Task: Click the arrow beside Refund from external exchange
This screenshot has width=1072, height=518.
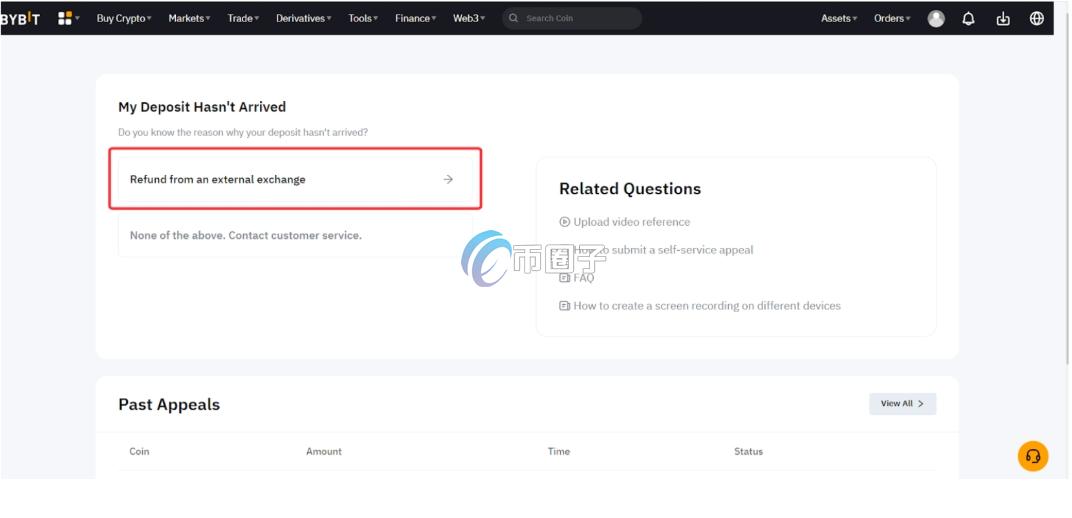Action: 448,179
